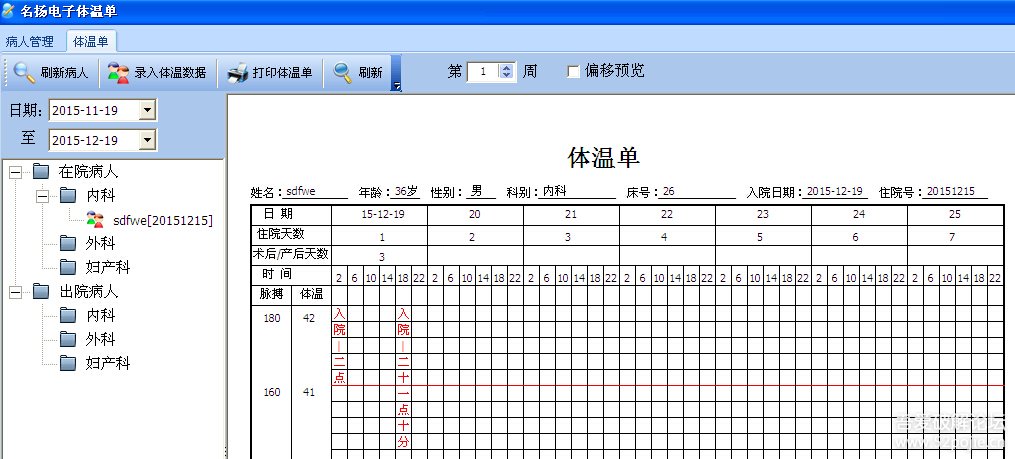
Task: Click patient icon beside sdfwe[20151215]
Action: tap(95, 219)
